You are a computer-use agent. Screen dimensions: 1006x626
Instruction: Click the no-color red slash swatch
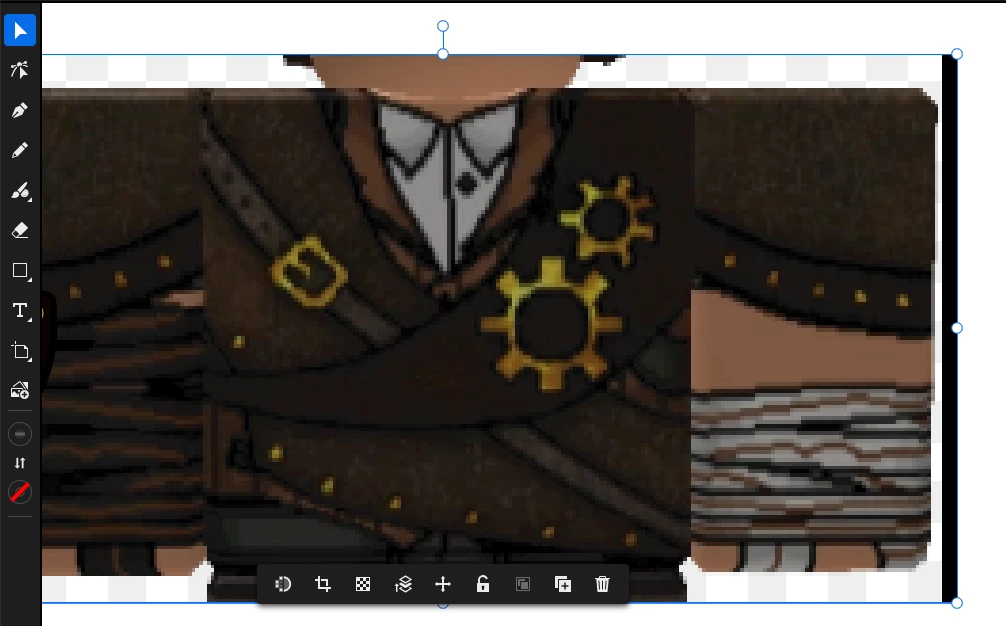(20, 492)
